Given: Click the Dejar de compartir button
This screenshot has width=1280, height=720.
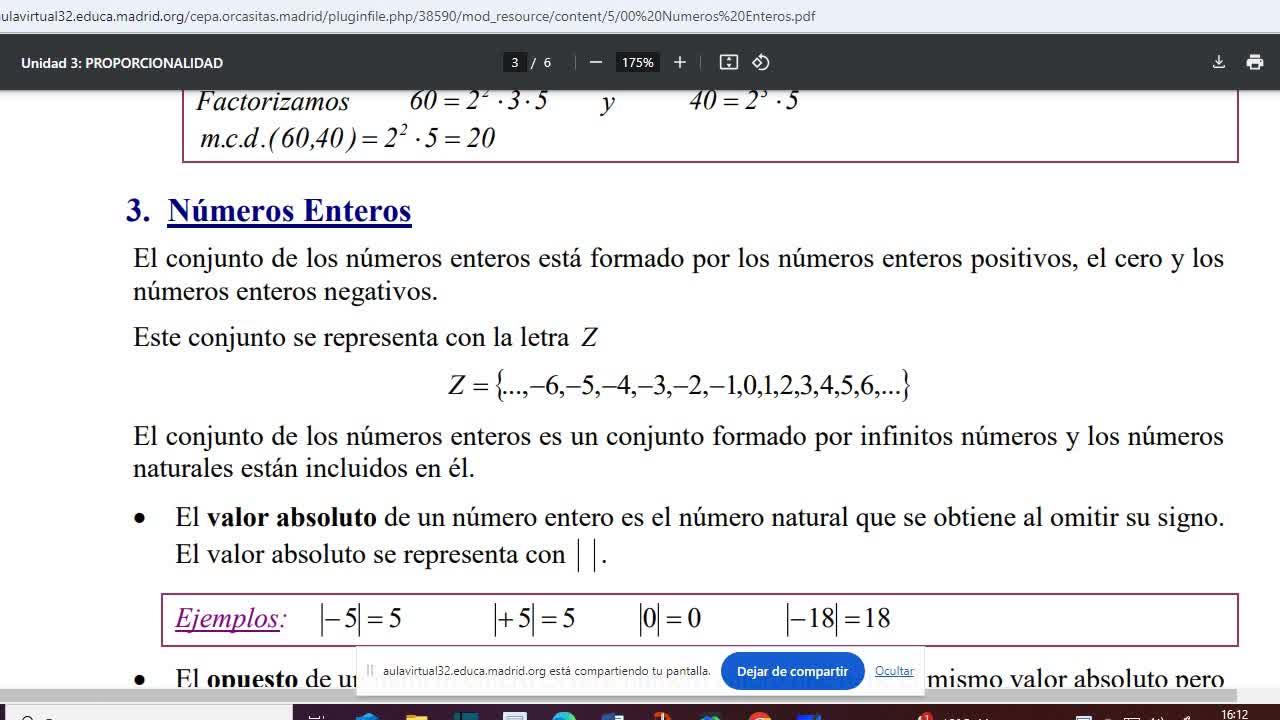Looking at the screenshot, I should [792, 671].
